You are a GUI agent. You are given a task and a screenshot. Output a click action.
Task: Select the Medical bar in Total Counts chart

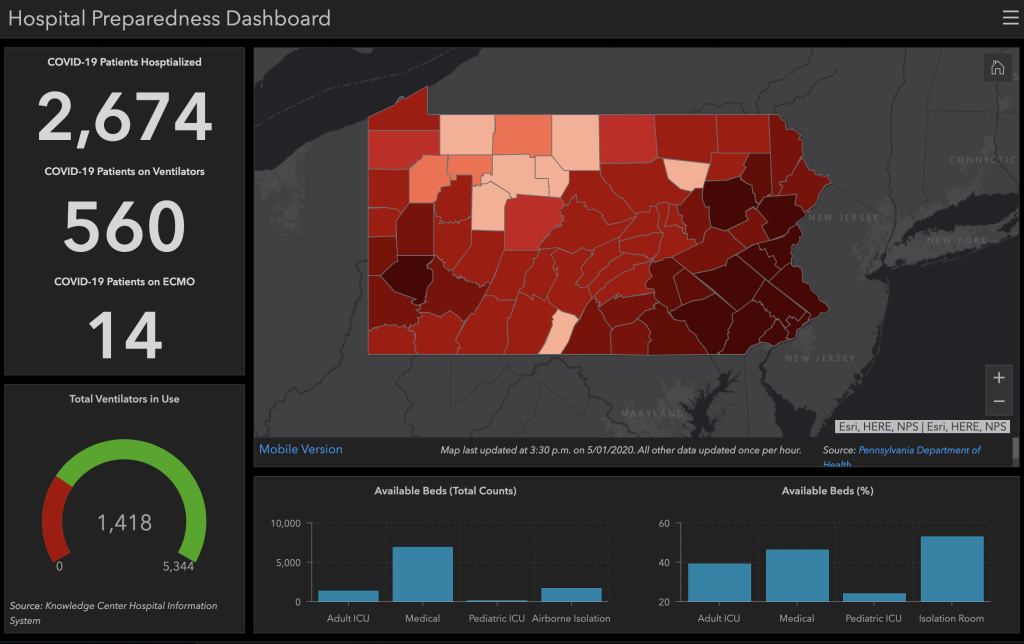coord(423,574)
